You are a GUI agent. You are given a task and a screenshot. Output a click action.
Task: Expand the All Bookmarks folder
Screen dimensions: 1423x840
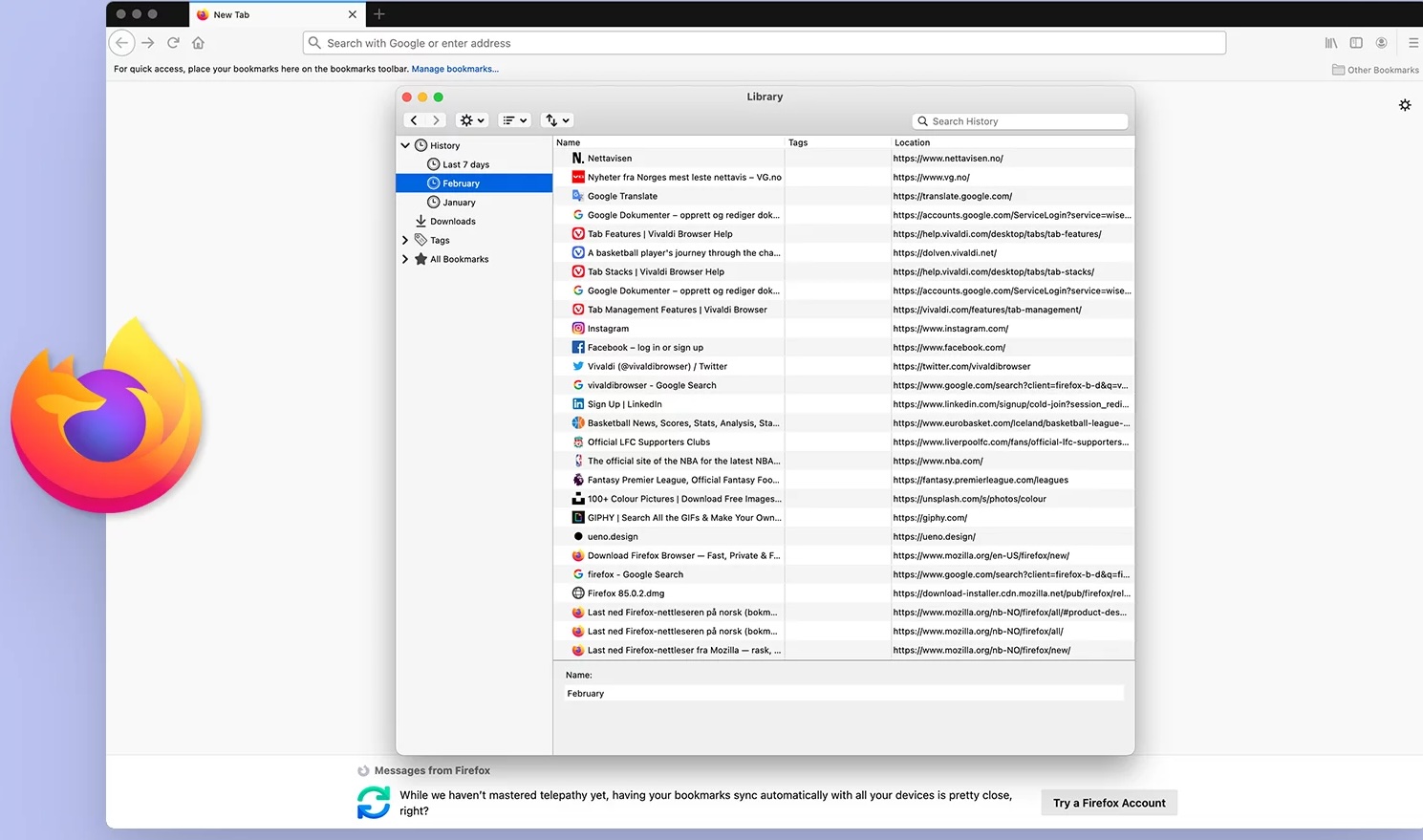[405, 259]
